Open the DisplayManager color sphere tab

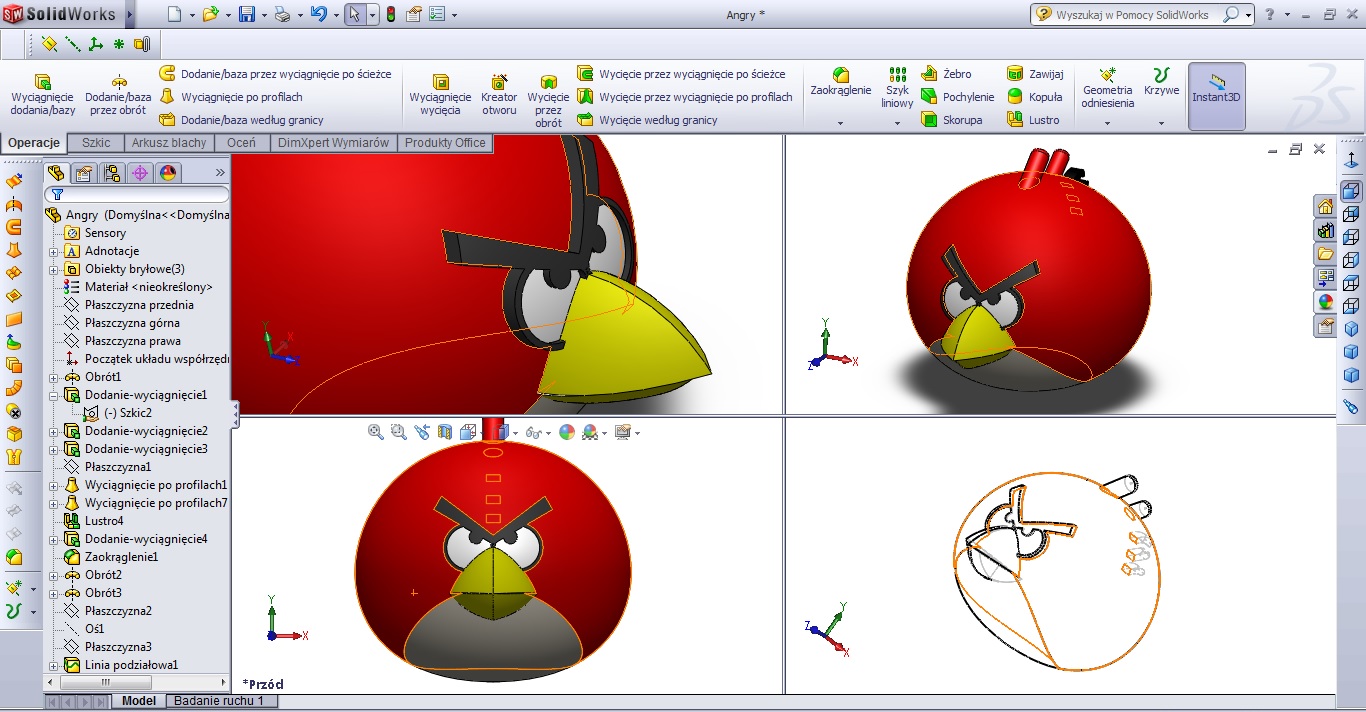[167, 173]
